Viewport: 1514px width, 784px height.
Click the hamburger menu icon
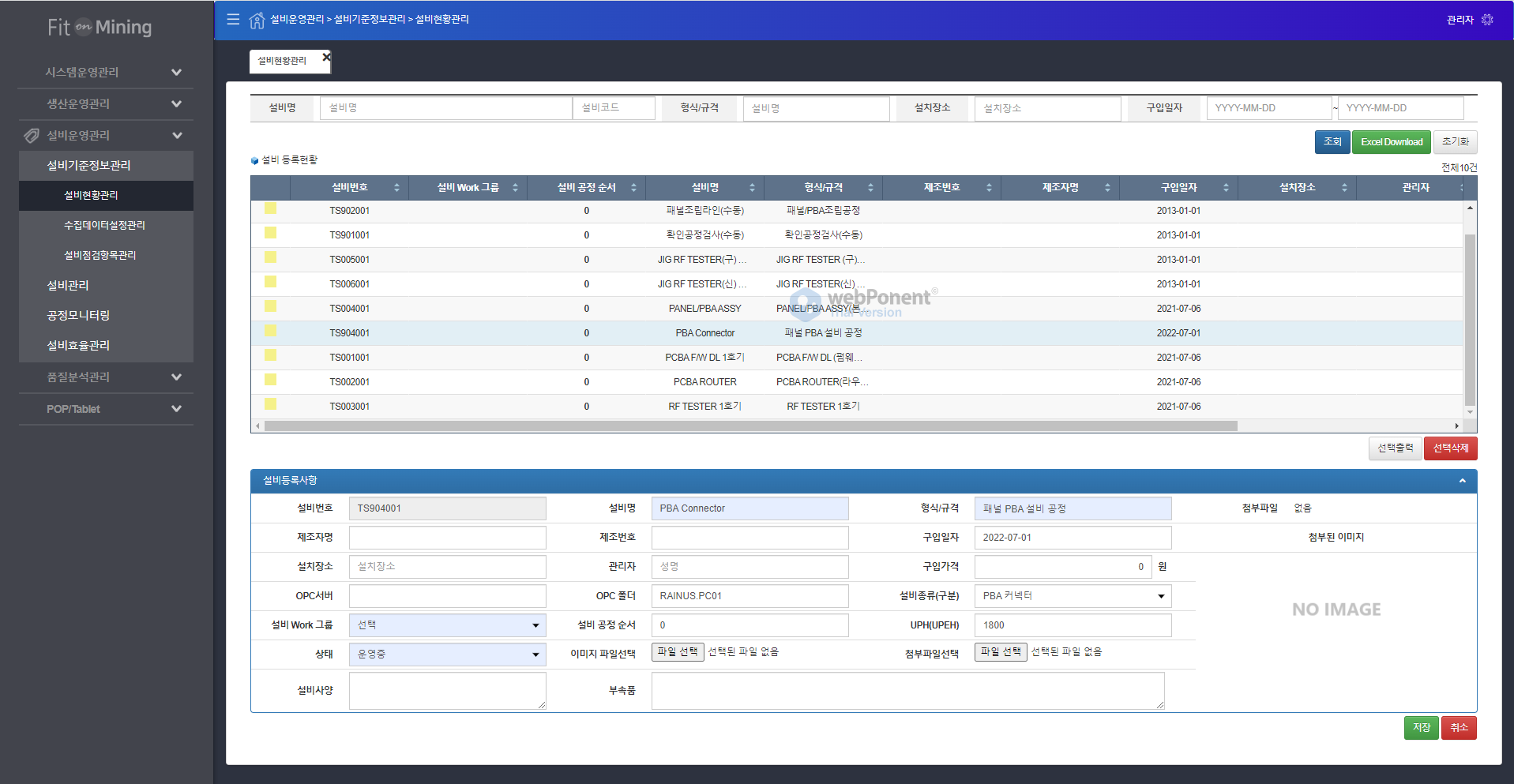click(x=233, y=19)
